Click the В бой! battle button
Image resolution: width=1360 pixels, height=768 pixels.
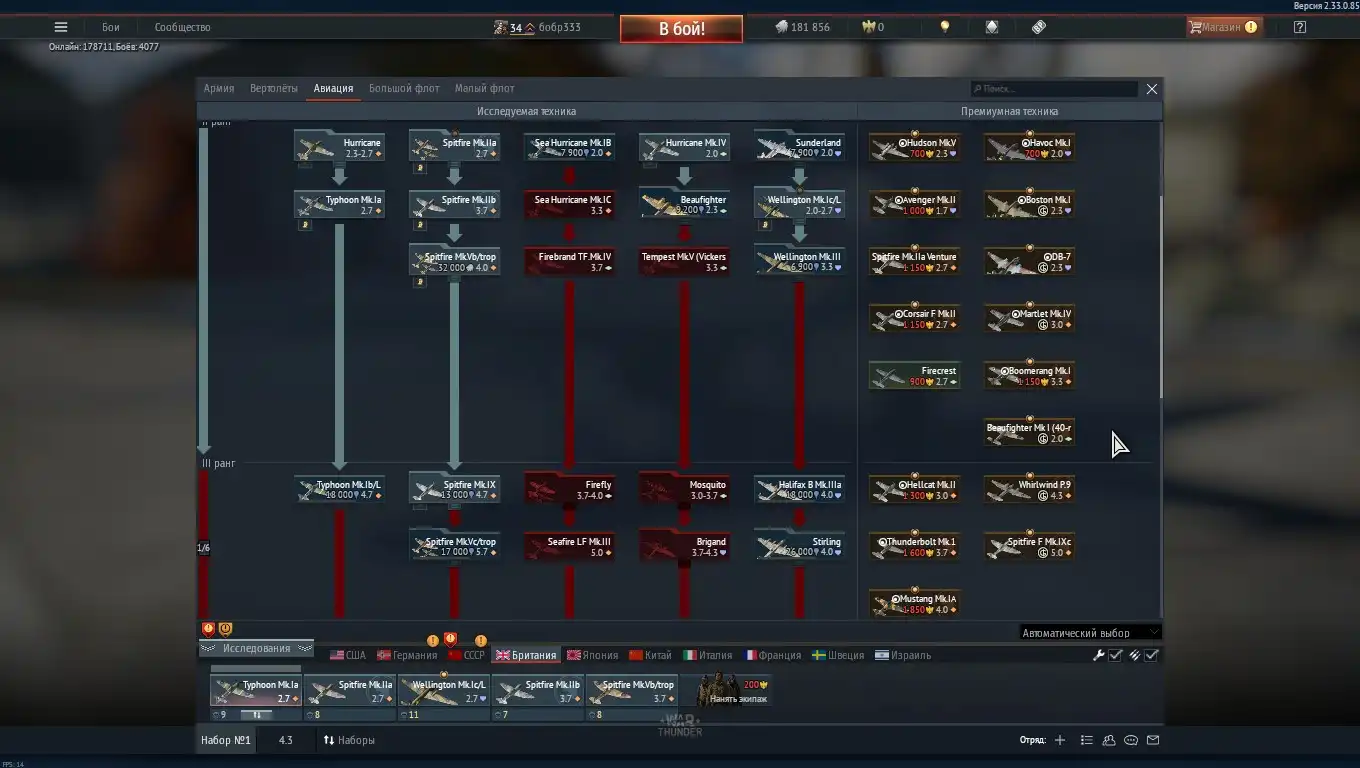coord(681,28)
